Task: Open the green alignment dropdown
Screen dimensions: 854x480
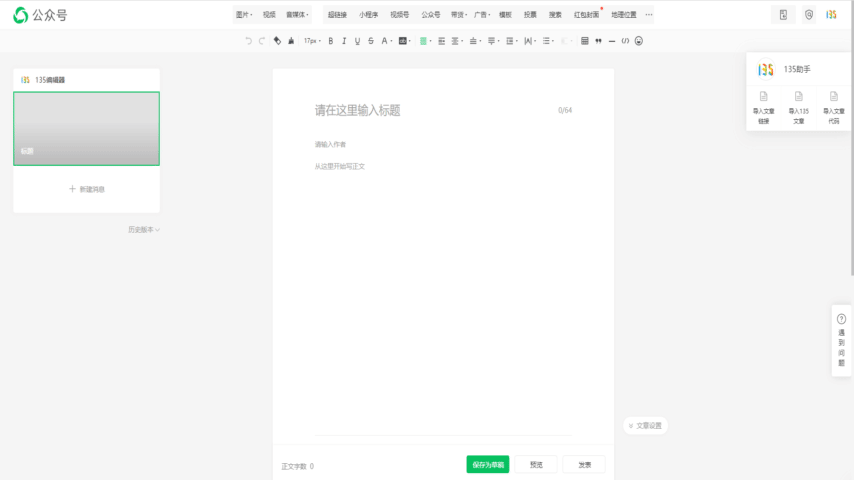Action: (425, 41)
